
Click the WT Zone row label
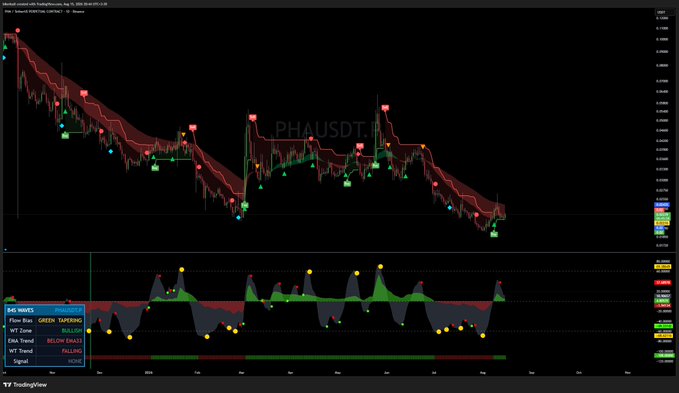tap(21, 331)
